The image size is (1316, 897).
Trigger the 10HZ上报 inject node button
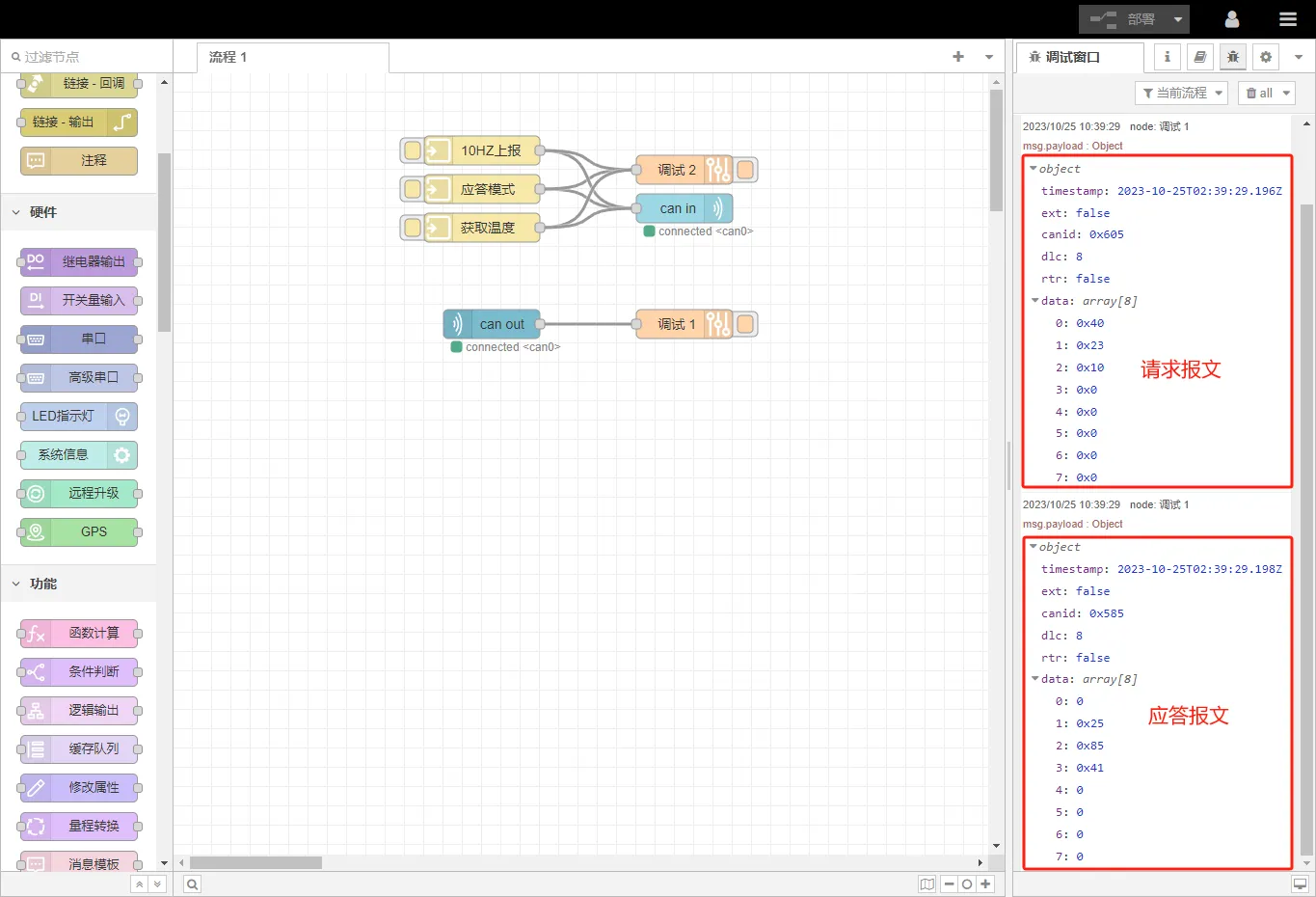[412, 150]
